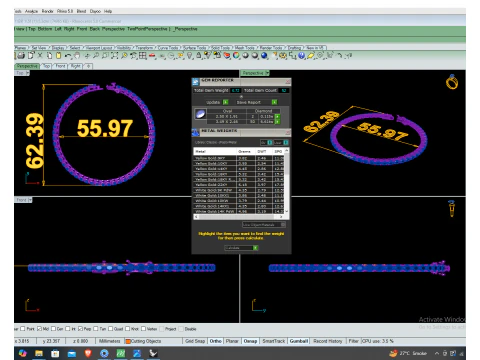Click the Copy icon in the toolbar
Viewport: 480px width, 360px height.
coord(49,56)
